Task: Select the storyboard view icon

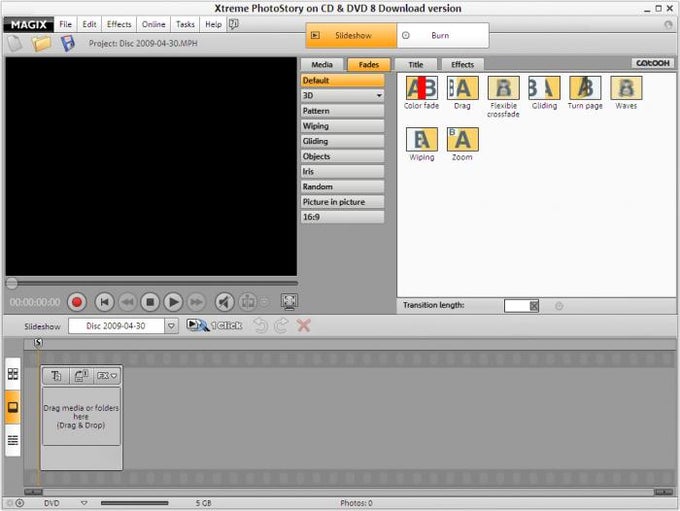Action: [13, 407]
